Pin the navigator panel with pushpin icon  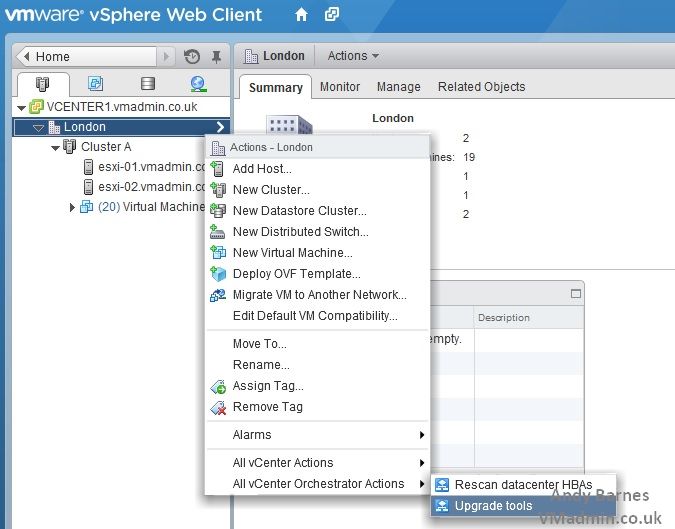216,57
